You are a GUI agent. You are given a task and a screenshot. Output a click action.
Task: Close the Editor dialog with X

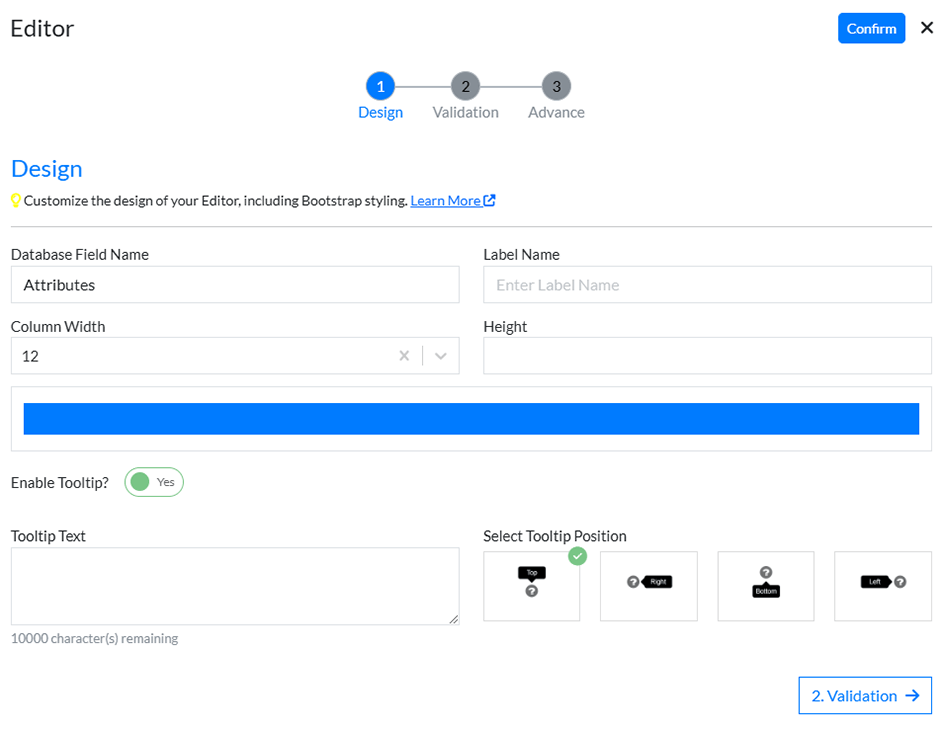point(926,28)
